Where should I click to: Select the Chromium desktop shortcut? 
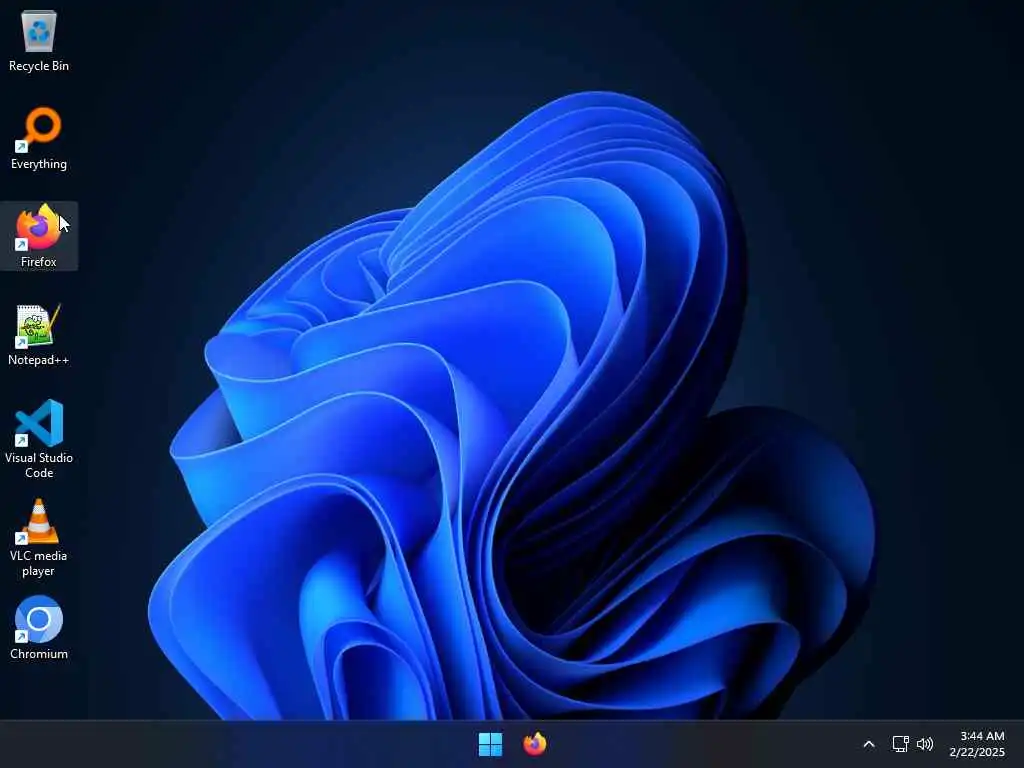coord(39,628)
